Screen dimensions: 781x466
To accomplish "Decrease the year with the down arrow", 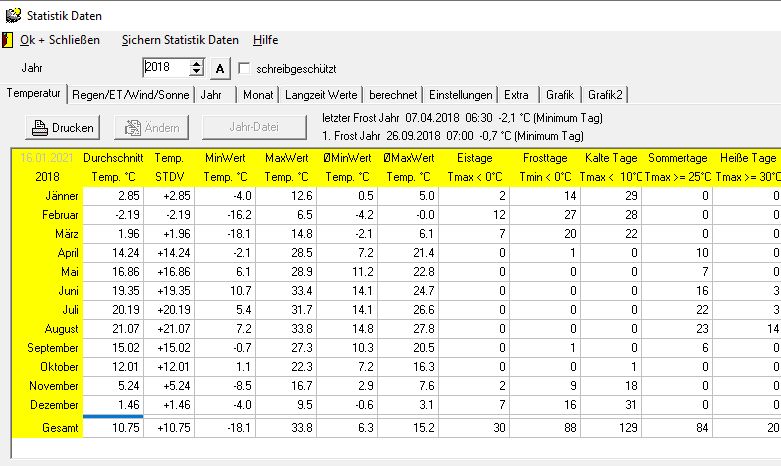I will [196, 73].
